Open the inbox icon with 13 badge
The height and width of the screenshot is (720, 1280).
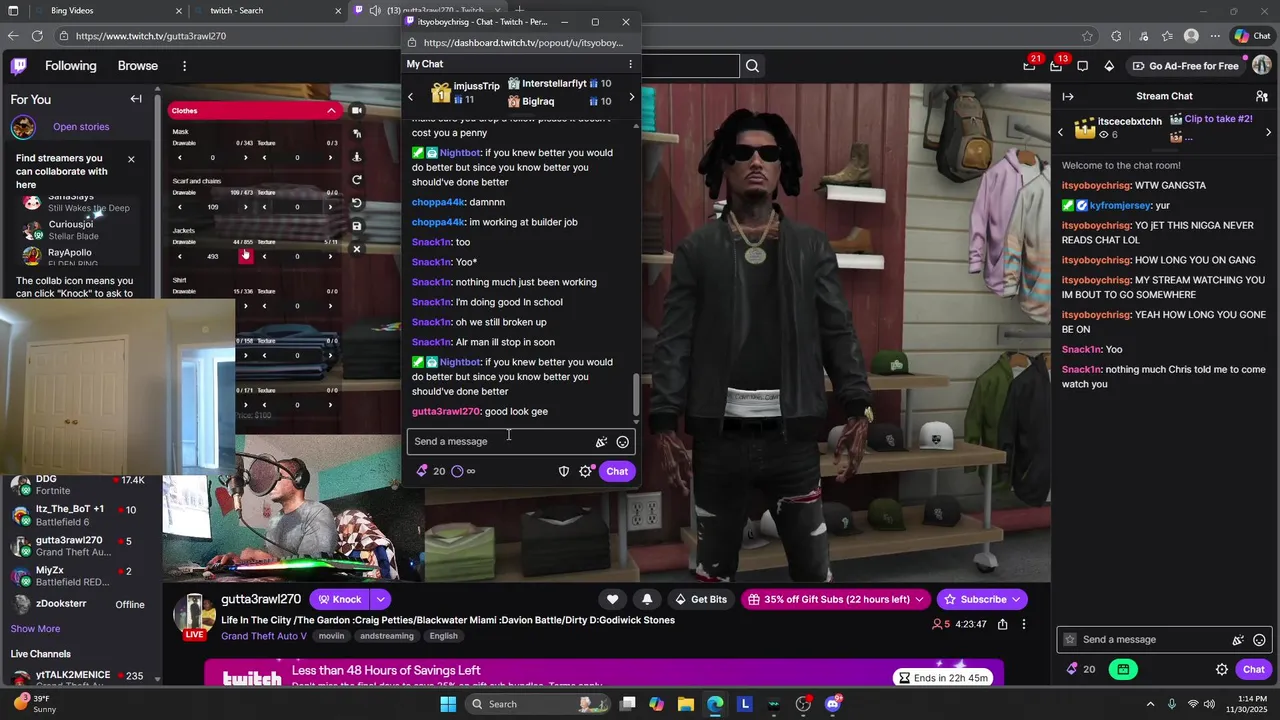1056,66
